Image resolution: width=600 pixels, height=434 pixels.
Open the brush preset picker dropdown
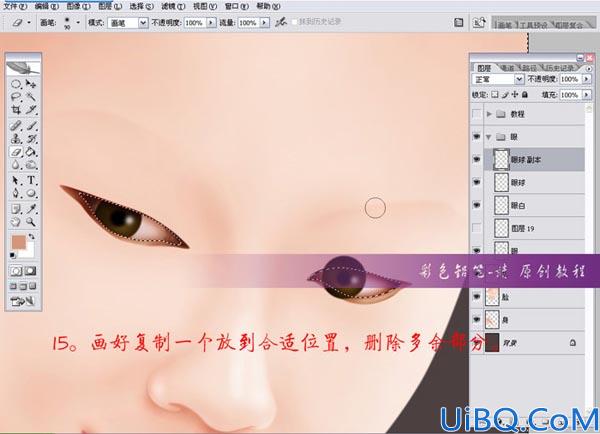(x=78, y=23)
